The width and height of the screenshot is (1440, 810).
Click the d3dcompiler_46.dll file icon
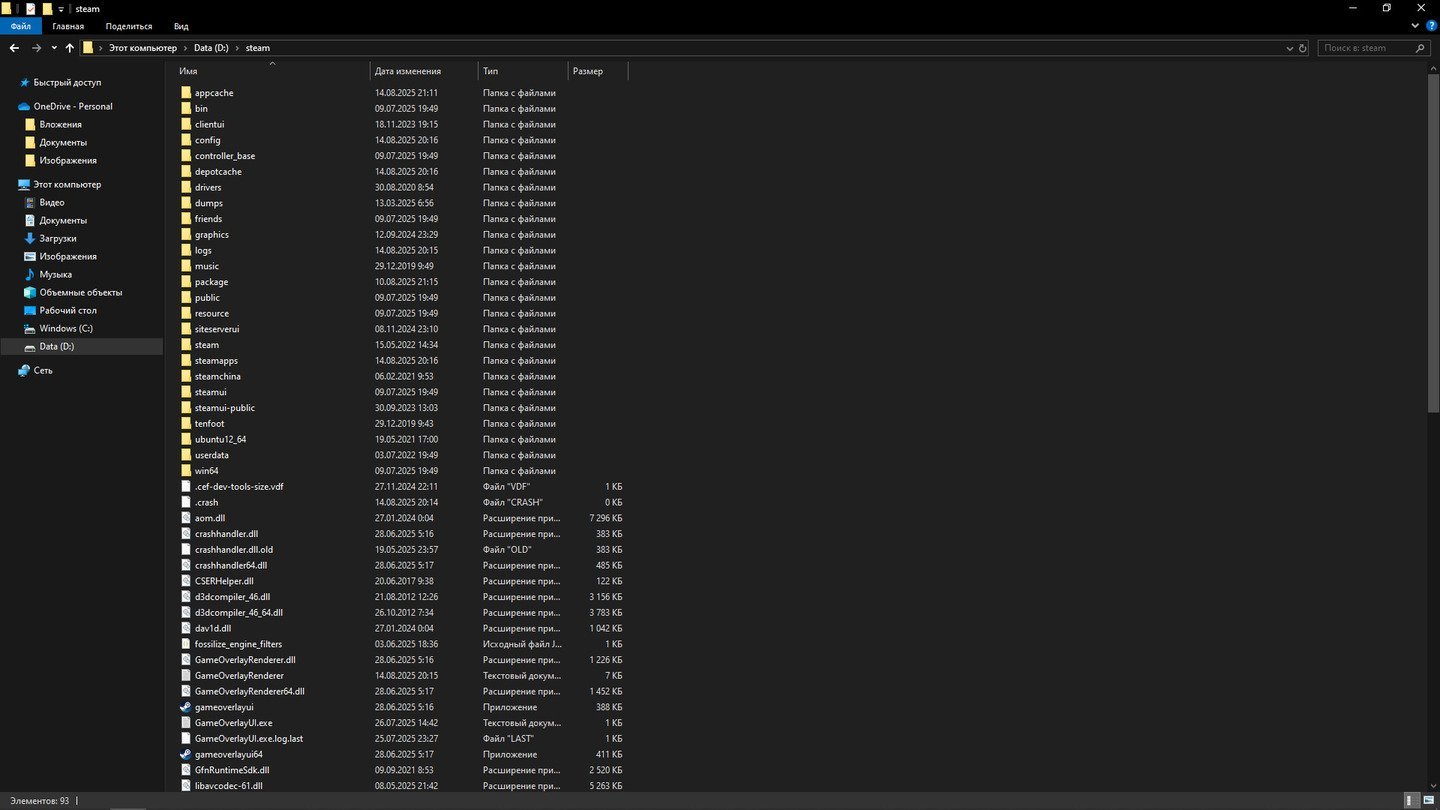(x=186, y=597)
